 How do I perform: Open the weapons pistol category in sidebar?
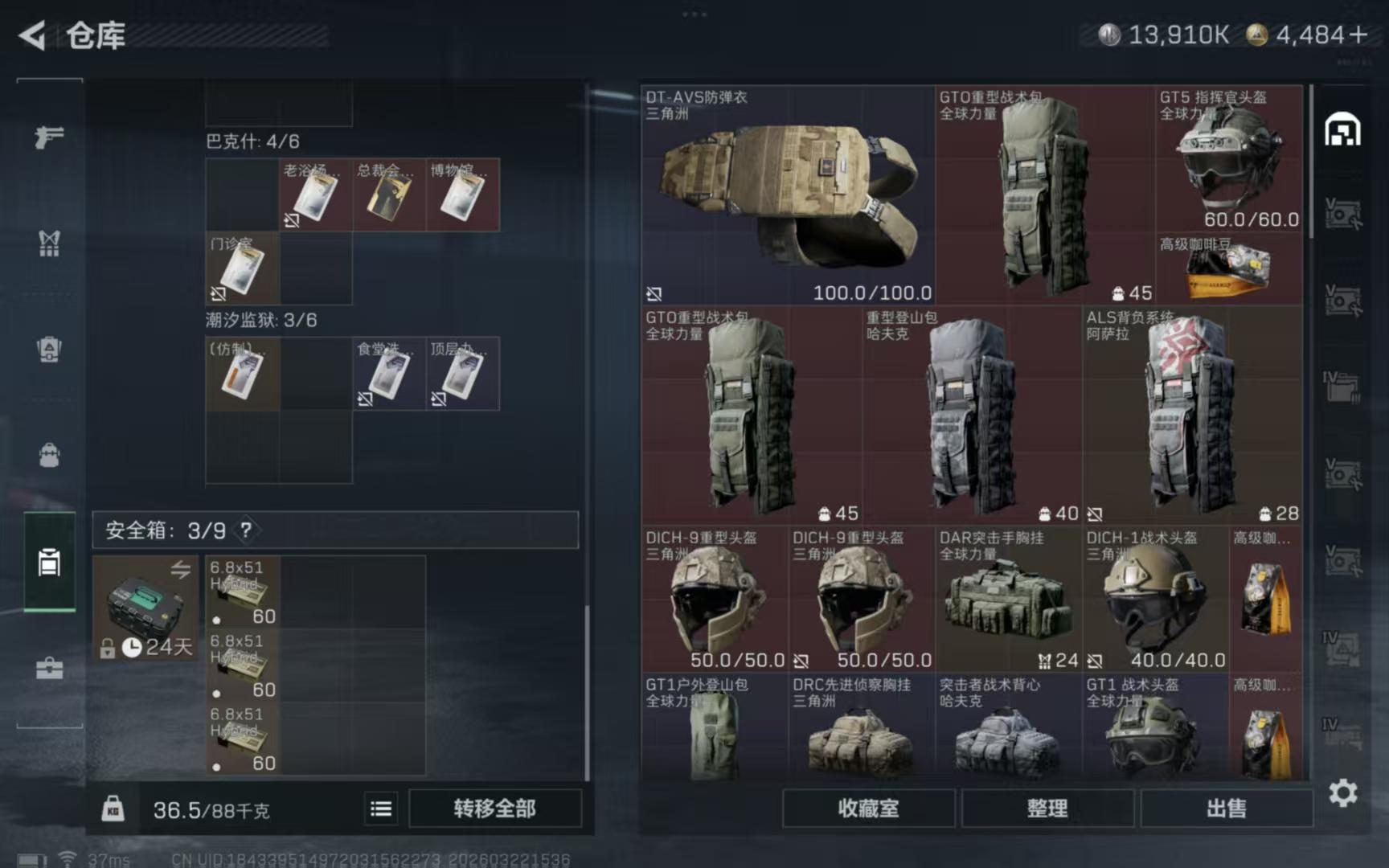tap(49, 137)
